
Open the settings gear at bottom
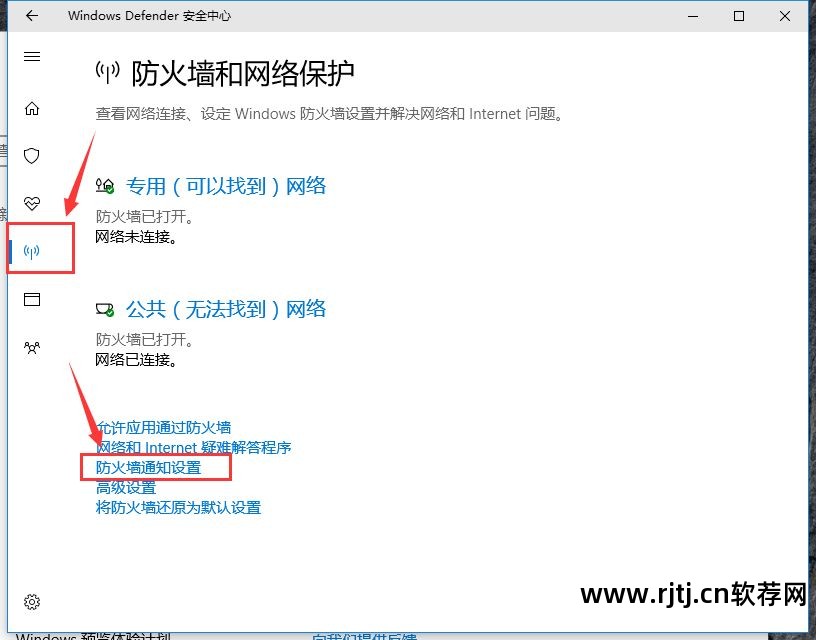click(31, 602)
